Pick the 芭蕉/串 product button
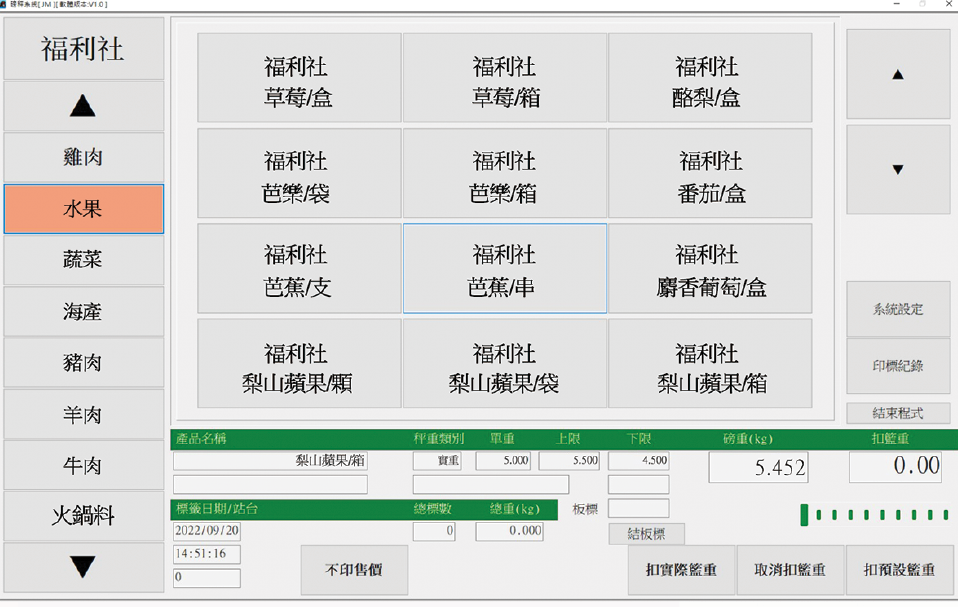The width and height of the screenshot is (958, 607). click(x=504, y=269)
